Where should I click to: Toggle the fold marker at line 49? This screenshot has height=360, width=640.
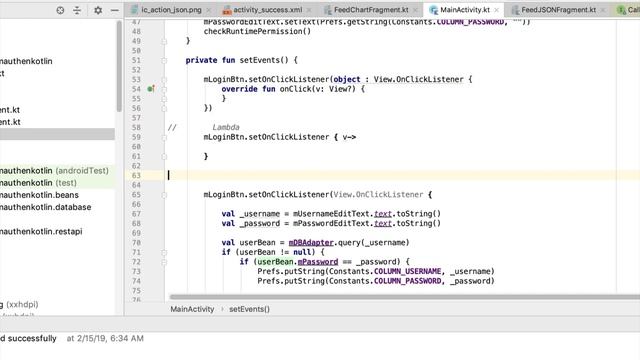click(x=164, y=41)
